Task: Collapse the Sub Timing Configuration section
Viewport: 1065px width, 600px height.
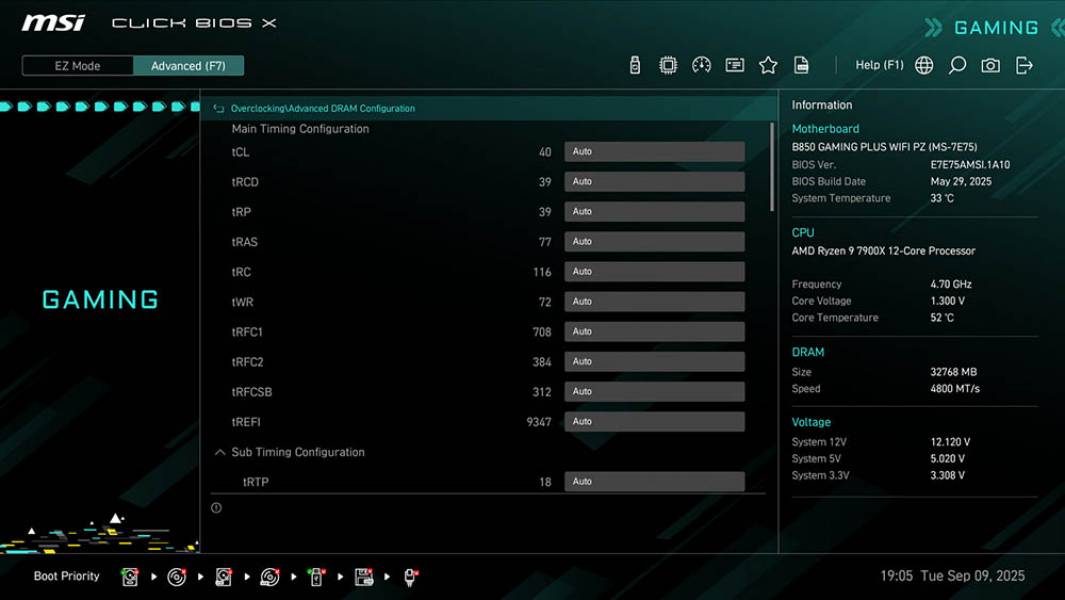Action: pyautogui.click(x=219, y=452)
